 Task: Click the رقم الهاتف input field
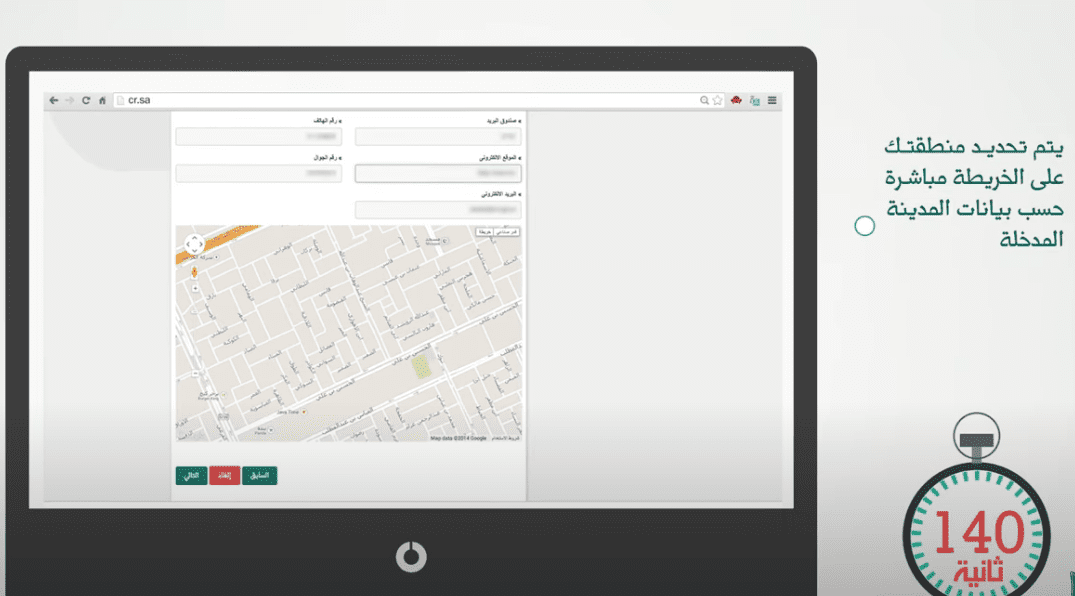pyautogui.click(x=258, y=136)
